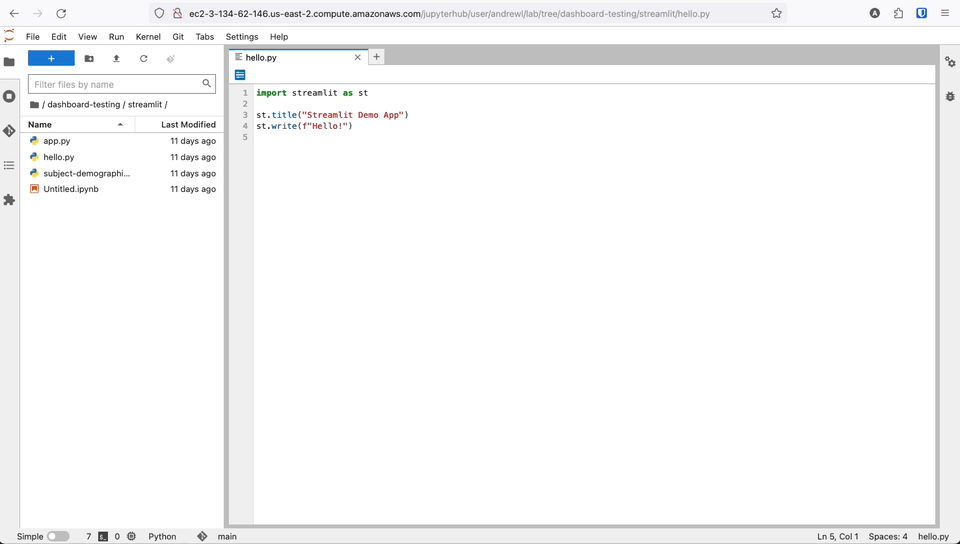Click the New Folder icon
The image size is (960, 544).
pos(89,59)
